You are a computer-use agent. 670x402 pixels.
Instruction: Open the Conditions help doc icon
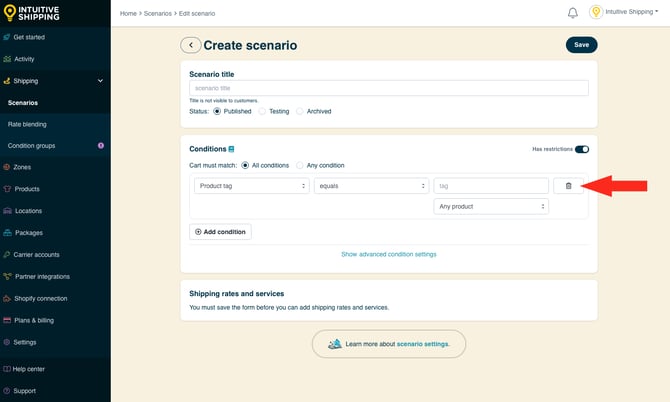click(x=231, y=149)
